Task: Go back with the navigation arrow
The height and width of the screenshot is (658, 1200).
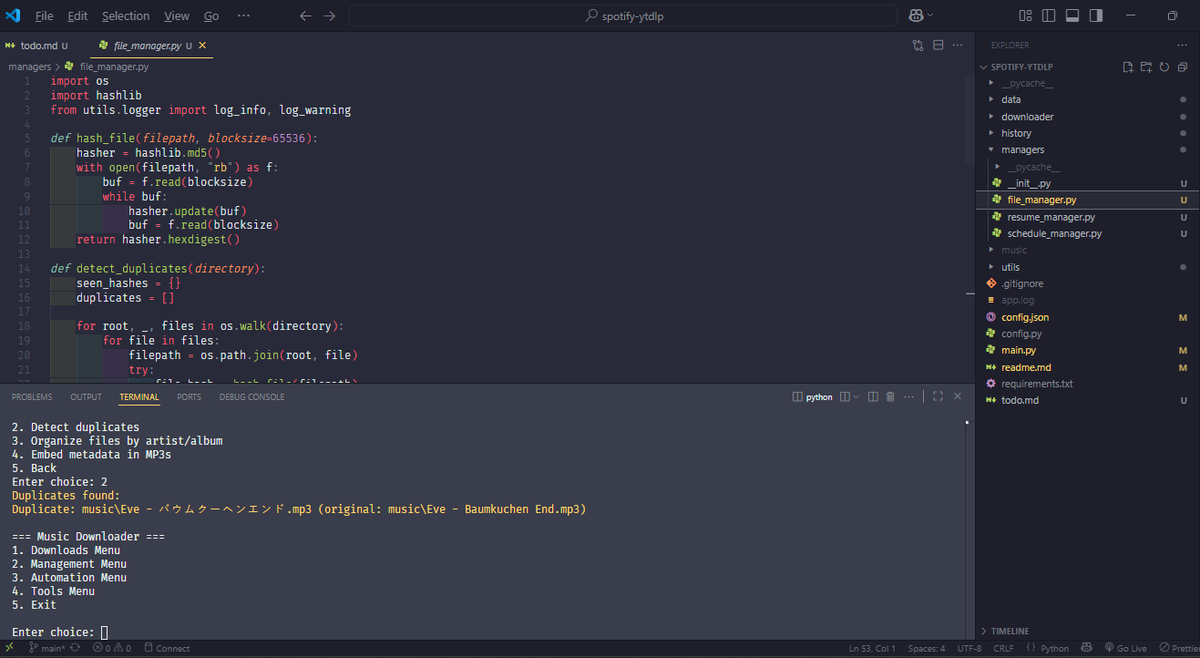Action: [x=306, y=16]
